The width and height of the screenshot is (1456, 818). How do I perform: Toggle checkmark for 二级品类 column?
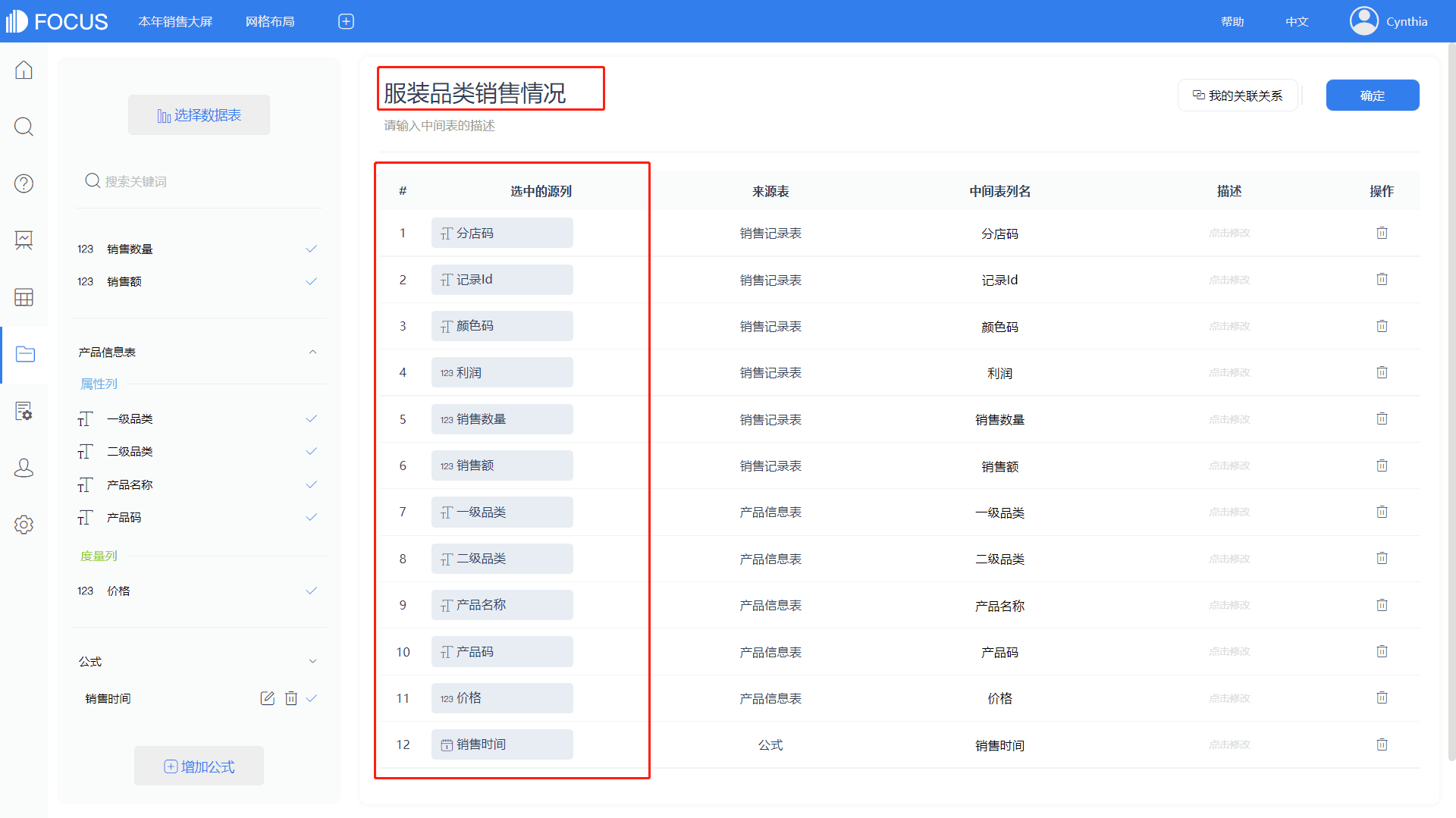click(x=311, y=451)
